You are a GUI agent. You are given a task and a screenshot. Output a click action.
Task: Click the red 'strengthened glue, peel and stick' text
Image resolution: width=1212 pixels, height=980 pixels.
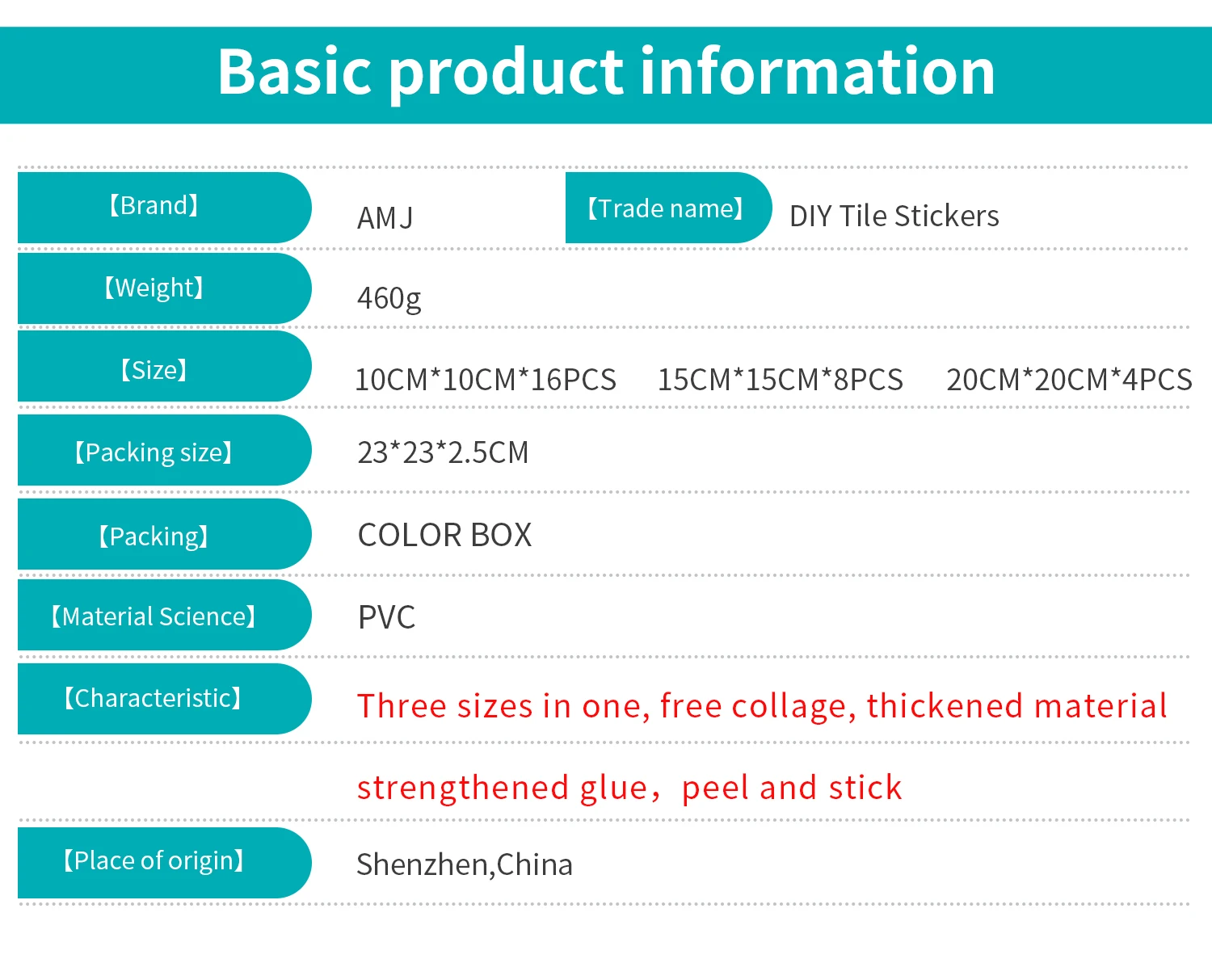(629, 788)
